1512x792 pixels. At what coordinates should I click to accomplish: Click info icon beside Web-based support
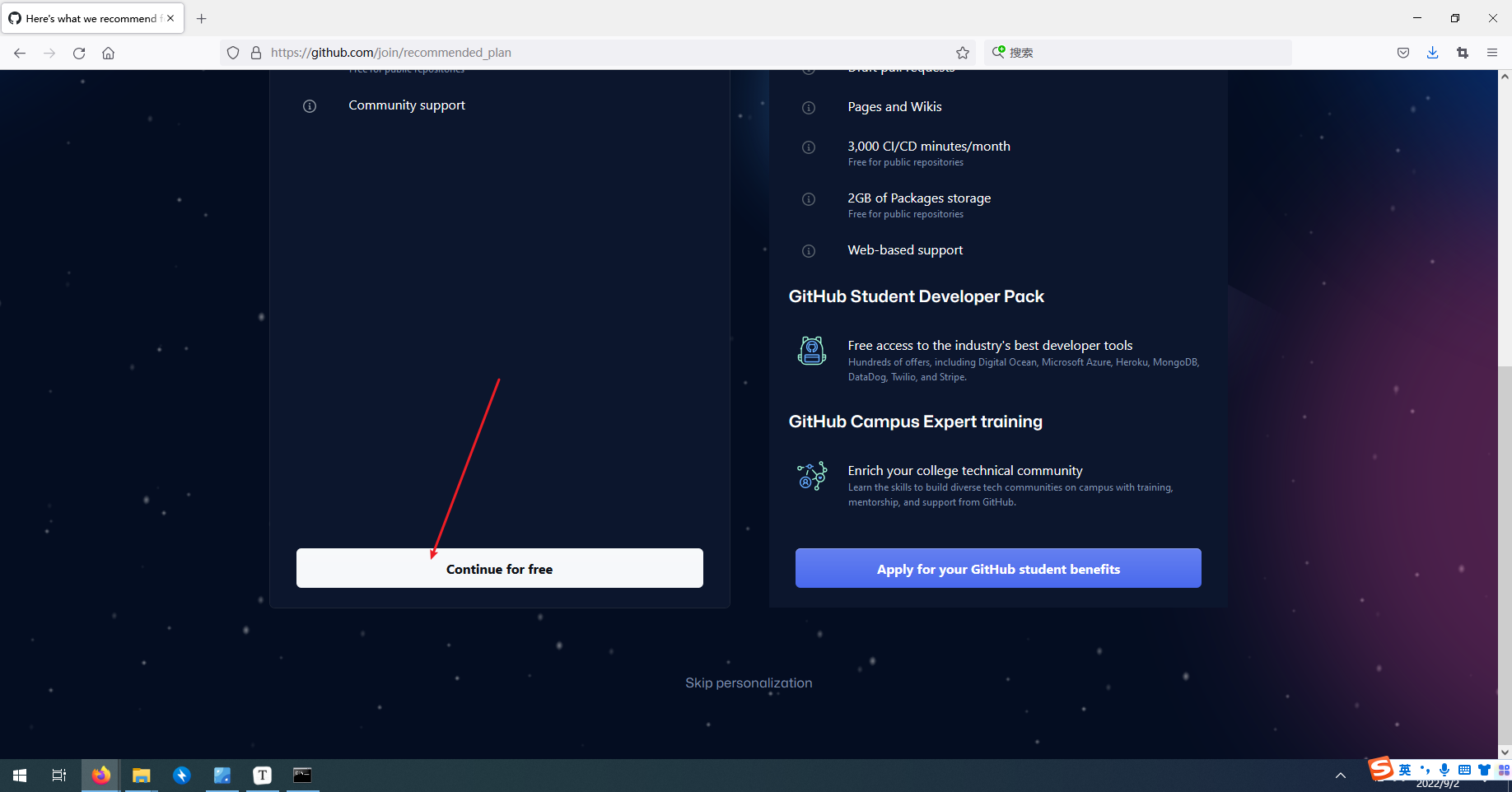[x=809, y=251]
